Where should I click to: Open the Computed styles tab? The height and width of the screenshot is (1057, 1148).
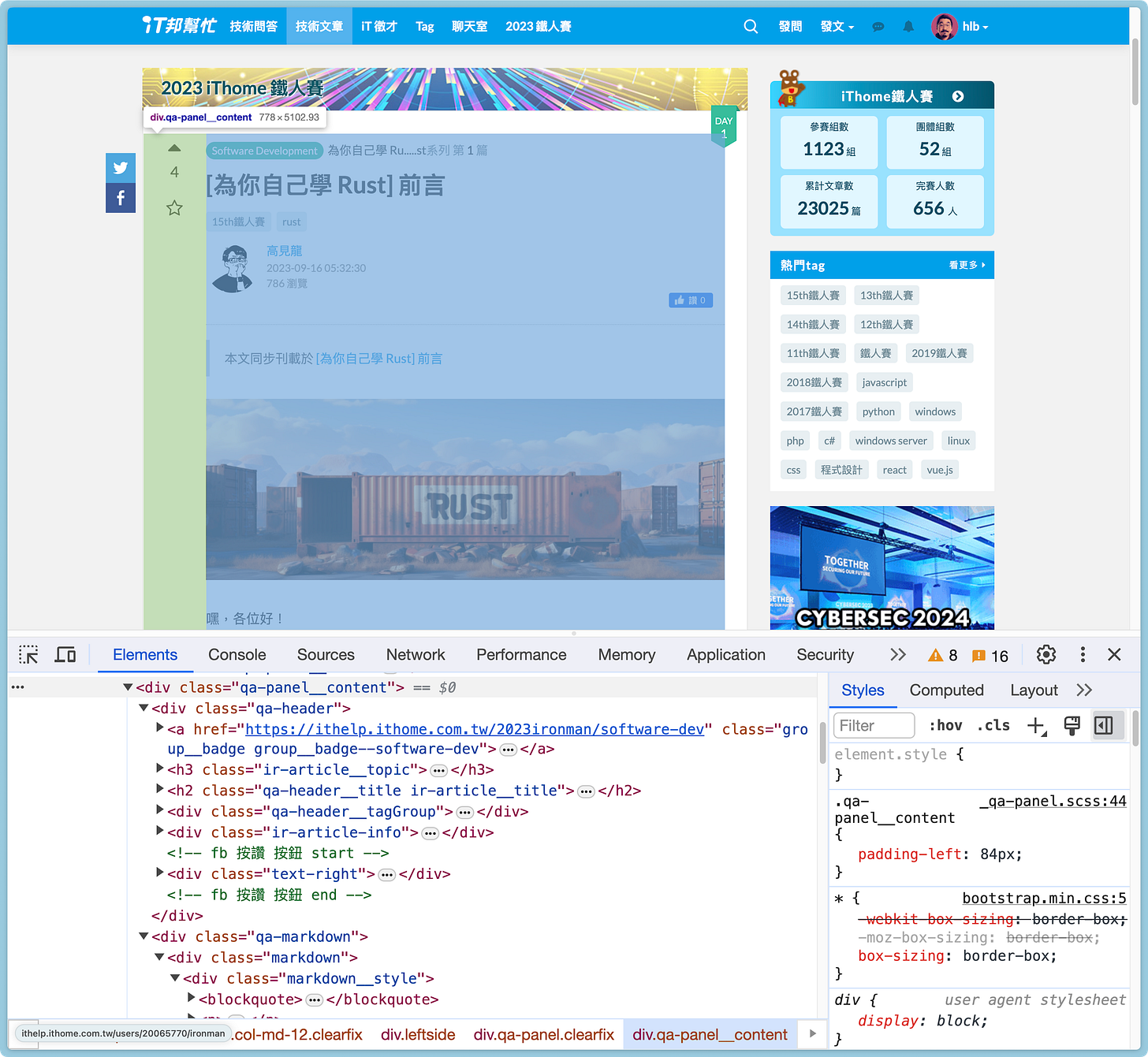(946, 690)
